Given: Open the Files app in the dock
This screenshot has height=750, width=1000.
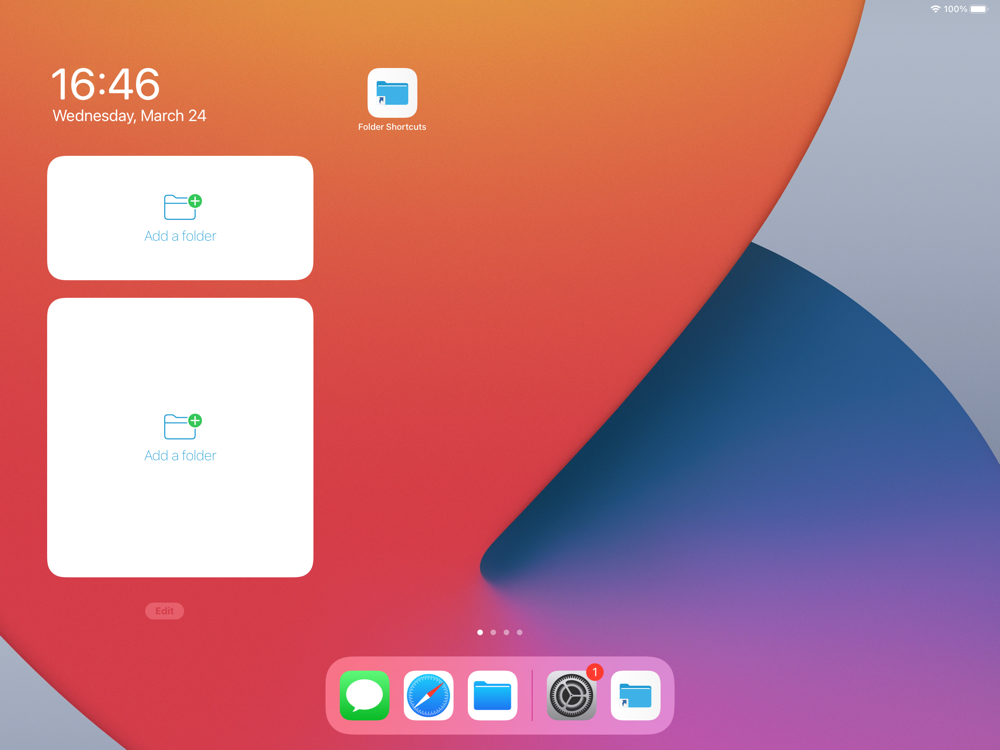Looking at the screenshot, I should coord(492,695).
